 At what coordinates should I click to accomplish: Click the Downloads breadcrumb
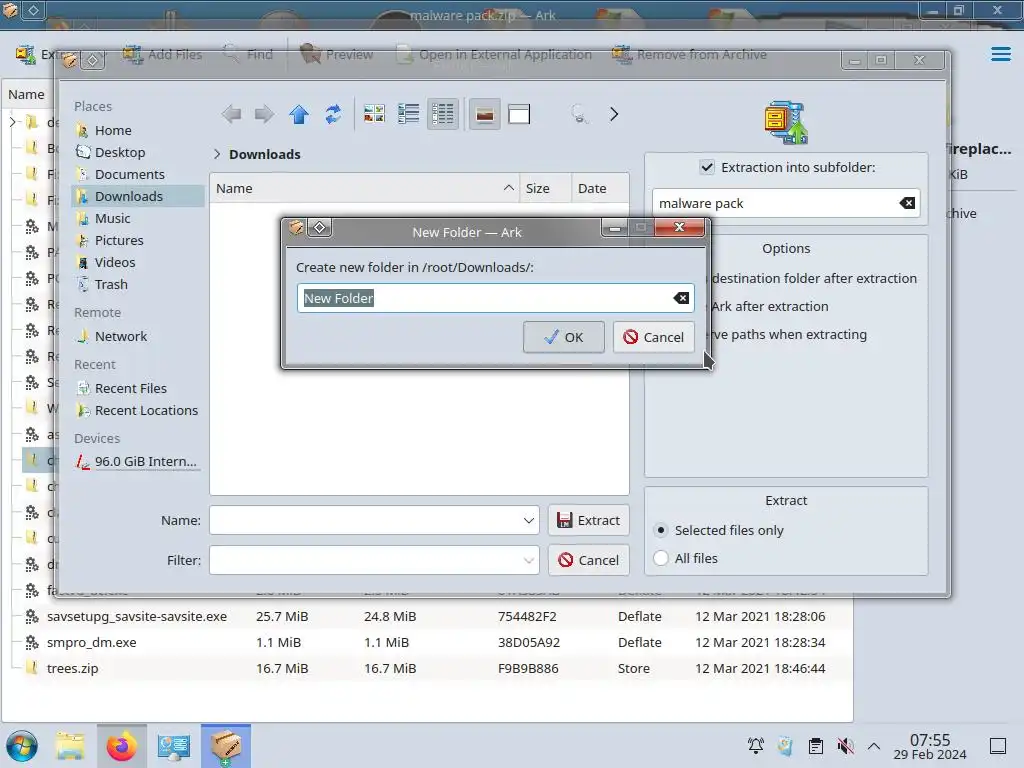[x=264, y=154]
